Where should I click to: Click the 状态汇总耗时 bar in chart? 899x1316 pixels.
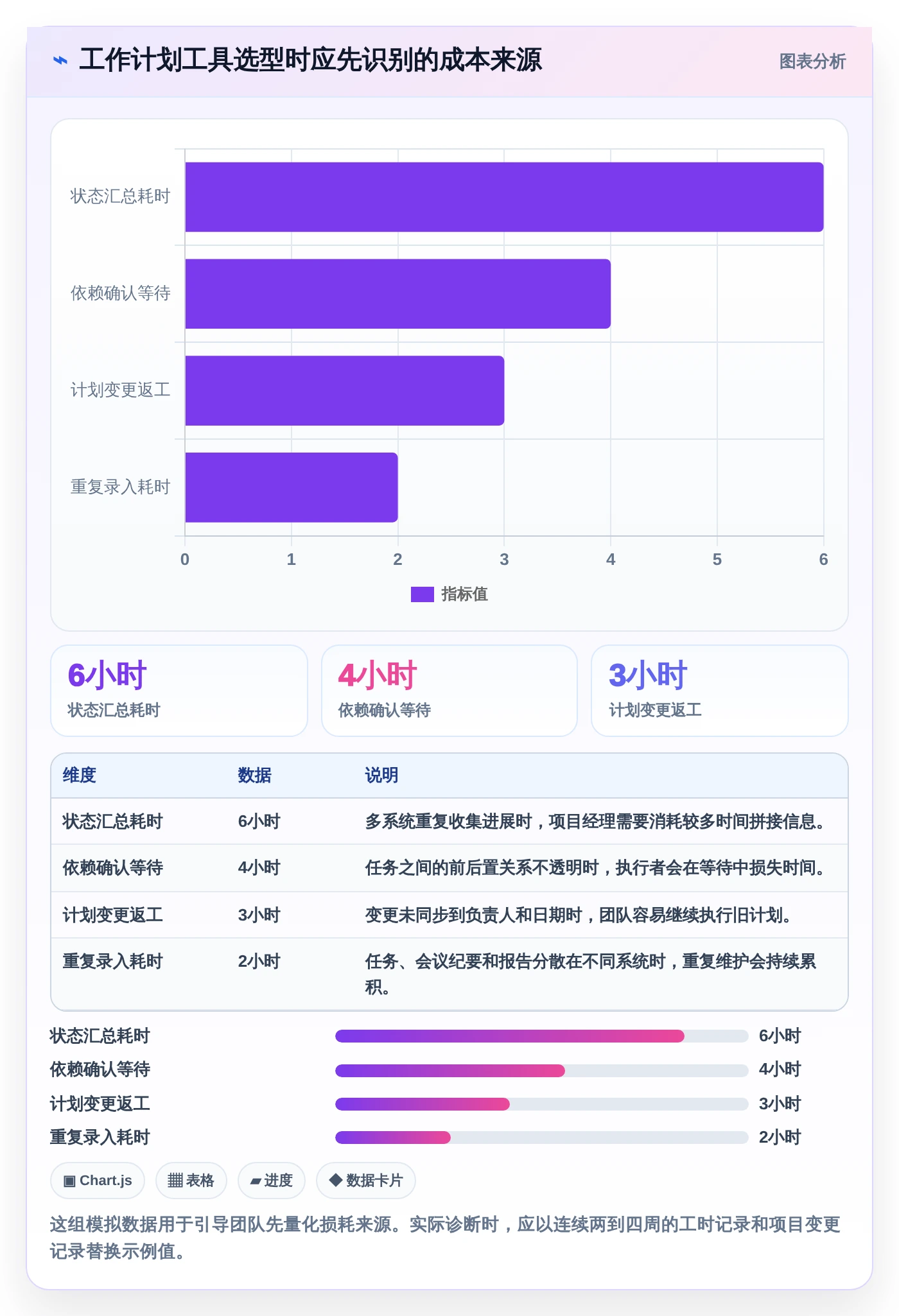pos(504,197)
